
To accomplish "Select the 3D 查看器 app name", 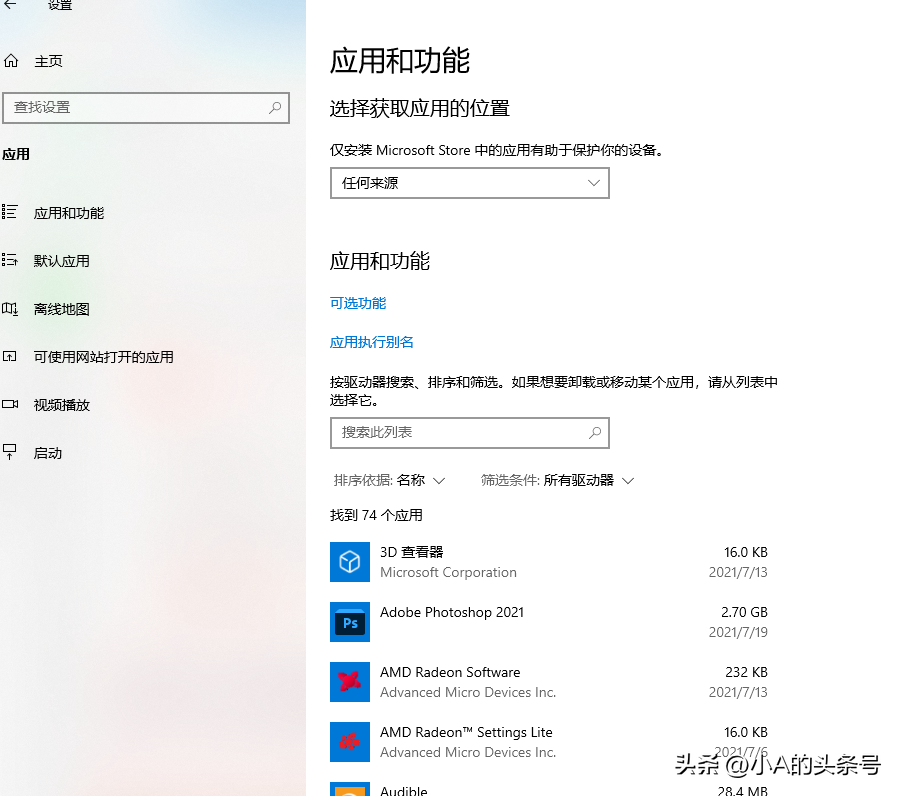I will point(411,552).
